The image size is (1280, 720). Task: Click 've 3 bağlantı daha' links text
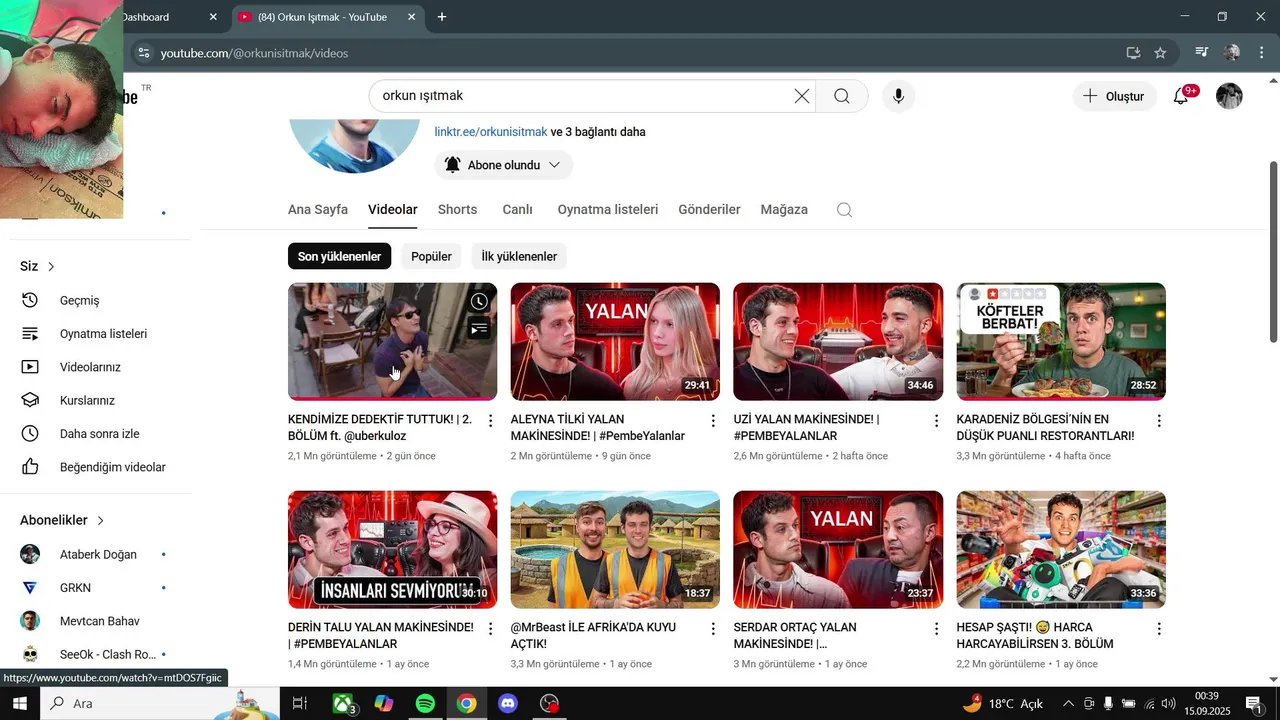point(598,132)
